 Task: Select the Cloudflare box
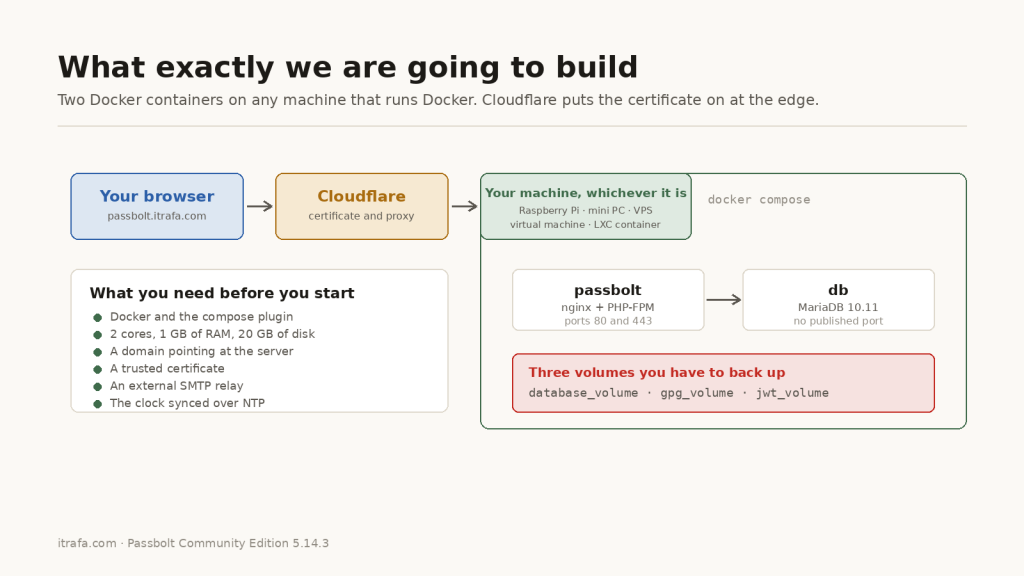click(362, 206)
